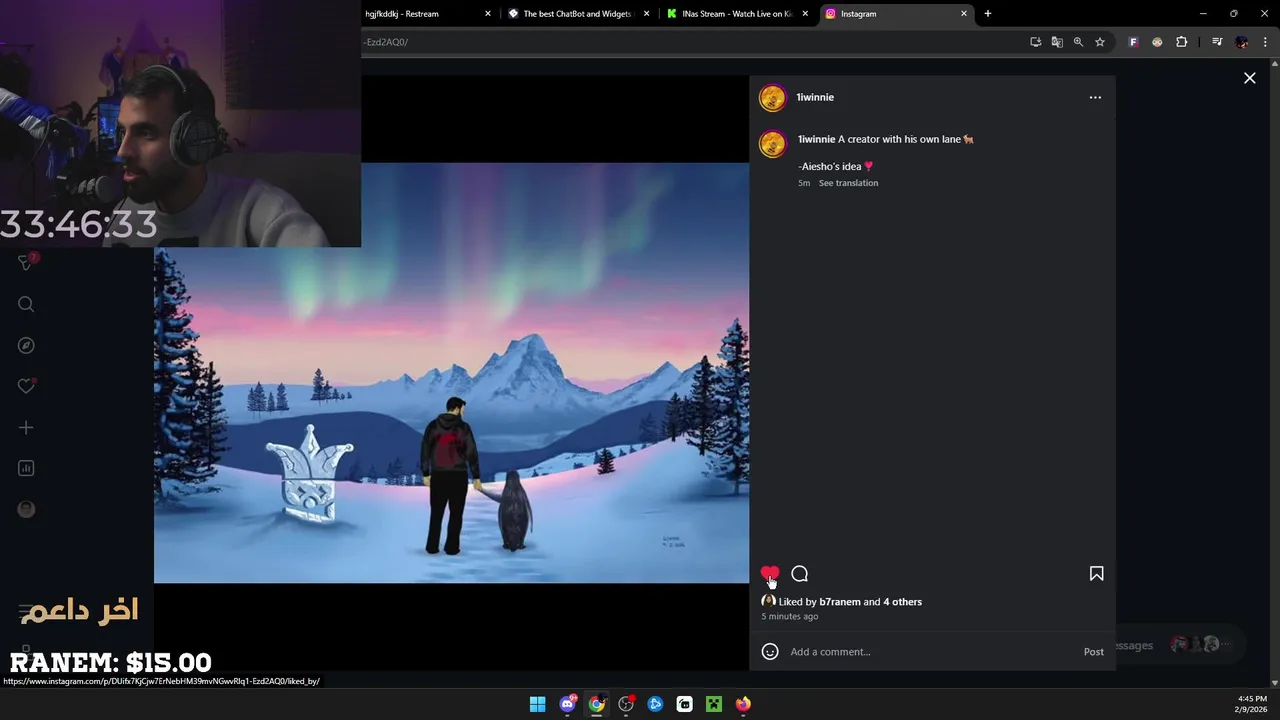Launch Minecraft from the taskbar

[714, 704]
